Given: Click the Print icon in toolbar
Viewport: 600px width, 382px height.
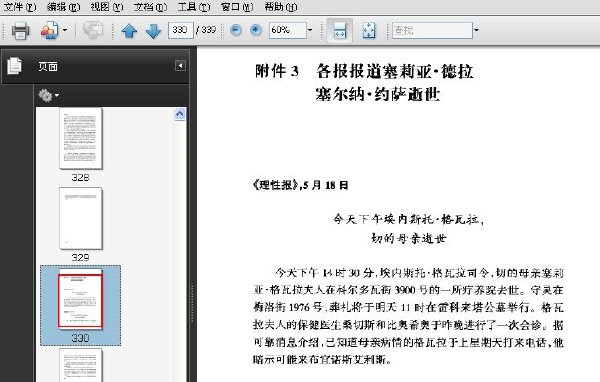Looking at the screenshot, I should click(x=20, y=30).
